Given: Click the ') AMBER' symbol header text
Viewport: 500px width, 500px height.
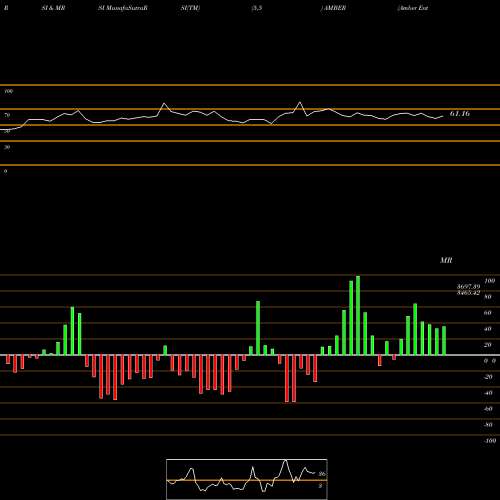Looking at the screenshot, I should point(333,8).
